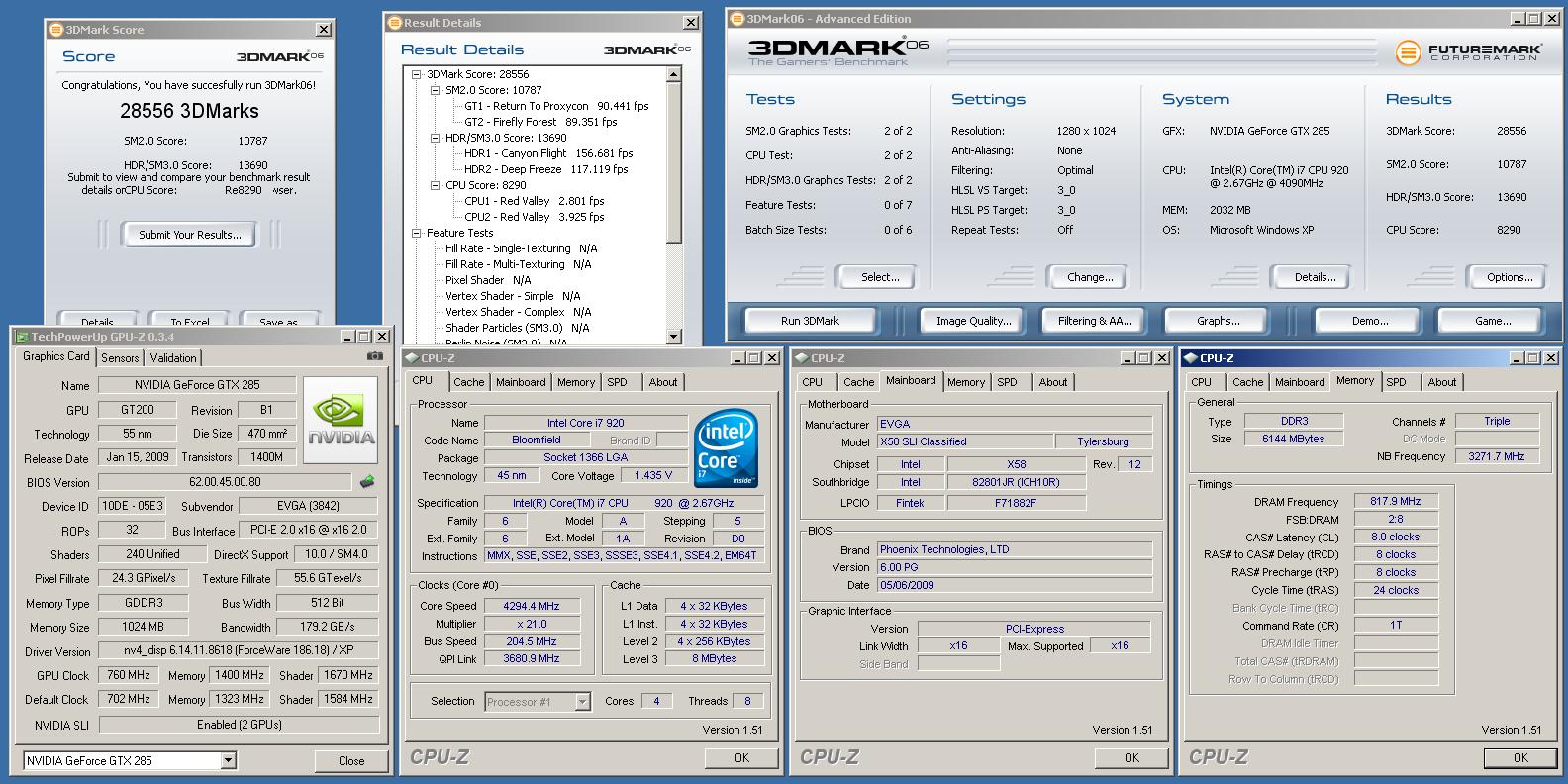Collapse the Feature Tests tree node
Screen dimensions: 1568x784
418,233
